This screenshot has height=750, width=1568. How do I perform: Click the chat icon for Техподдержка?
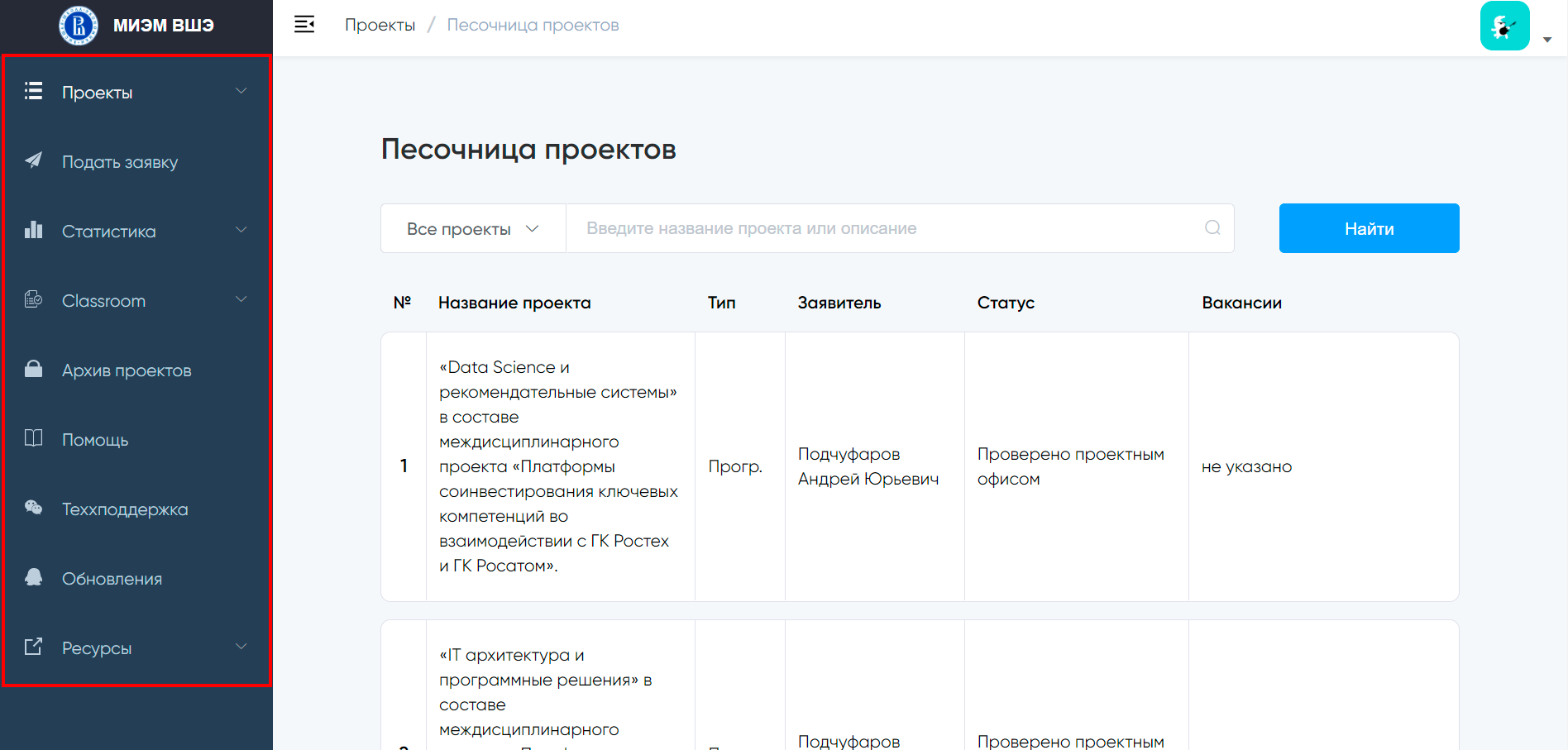point(33,508)
